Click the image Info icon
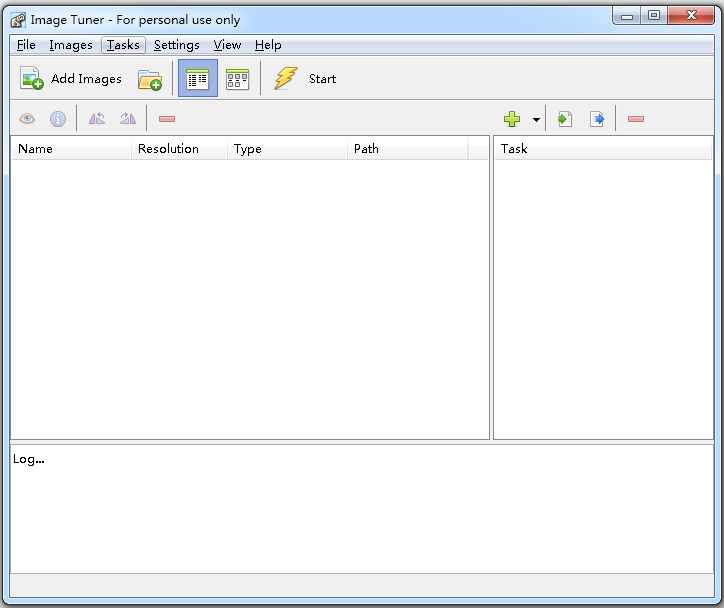Image resolution: width=724 pixels, height=608 pixels. click(x=58, y=119)
